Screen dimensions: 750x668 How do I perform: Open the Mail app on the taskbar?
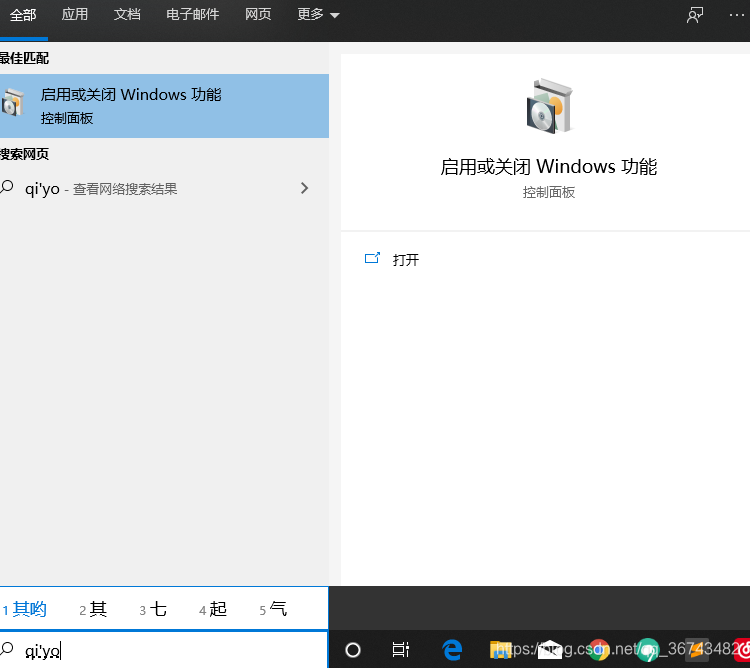[550, 650]
